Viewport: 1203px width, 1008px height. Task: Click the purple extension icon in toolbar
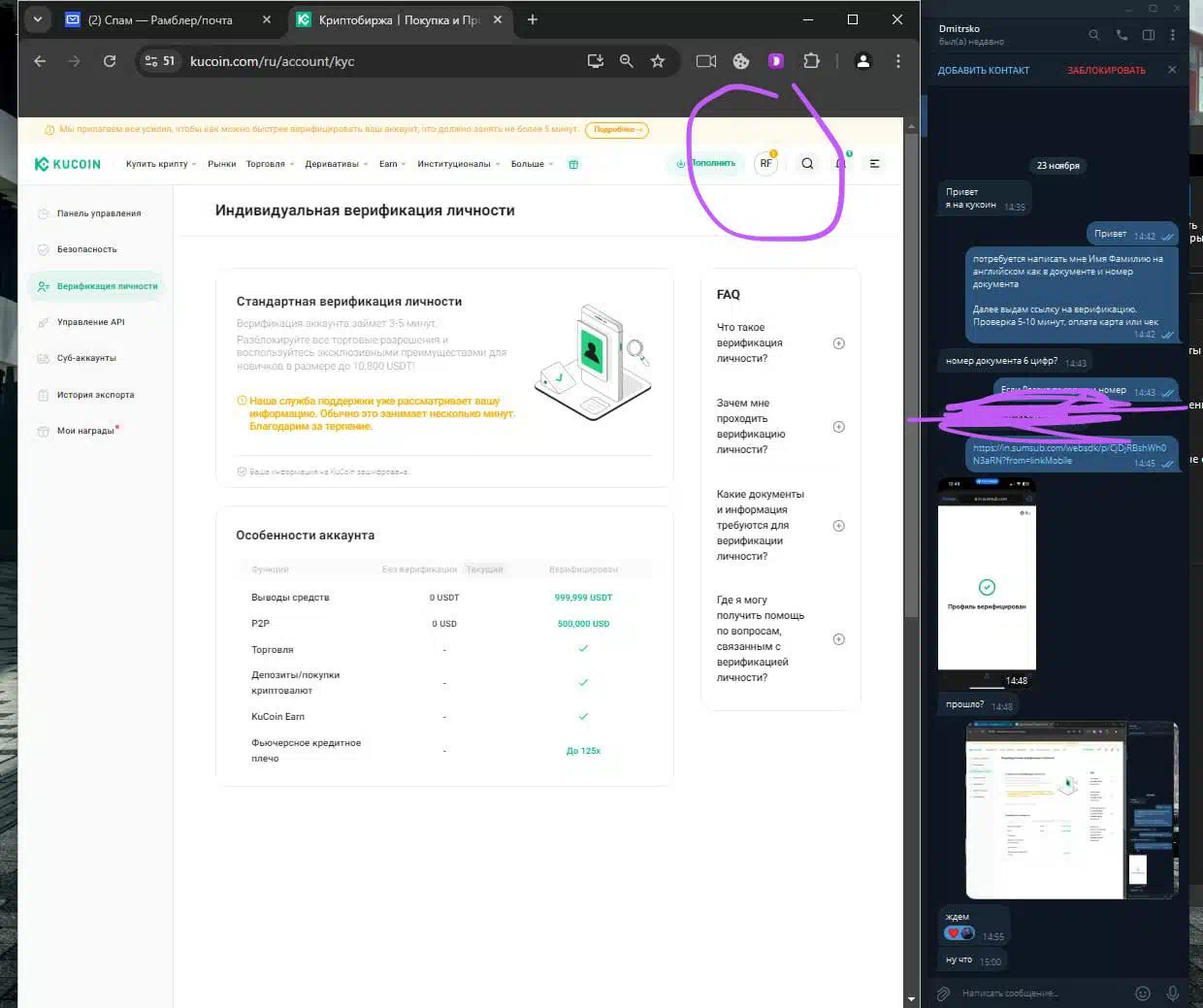tap(776, 61)
